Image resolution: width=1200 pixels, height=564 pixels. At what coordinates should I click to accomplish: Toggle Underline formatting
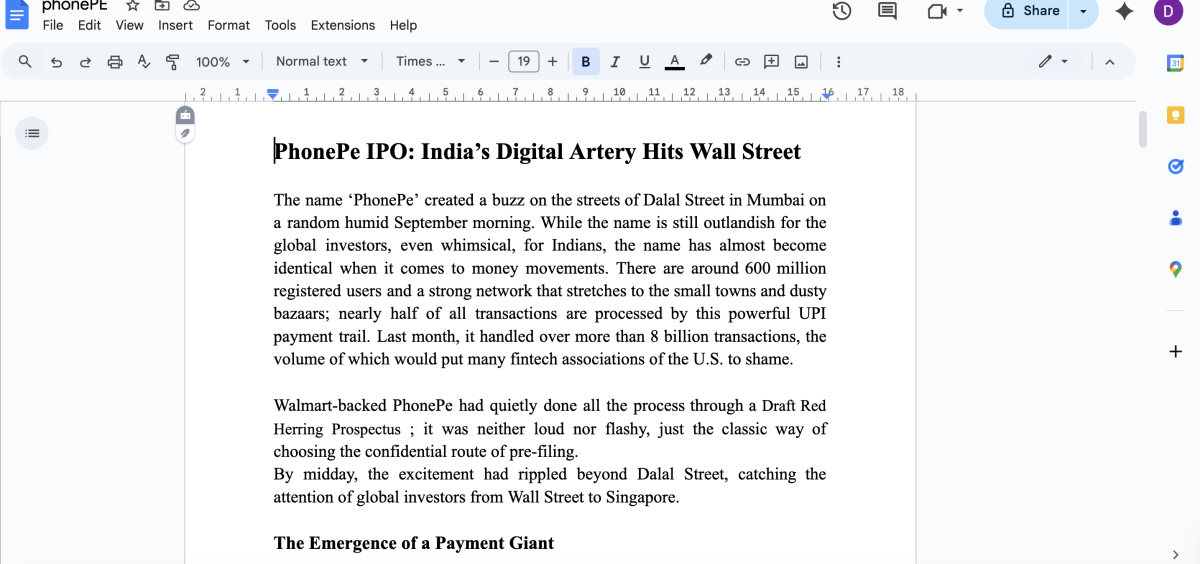click(644, 62)
